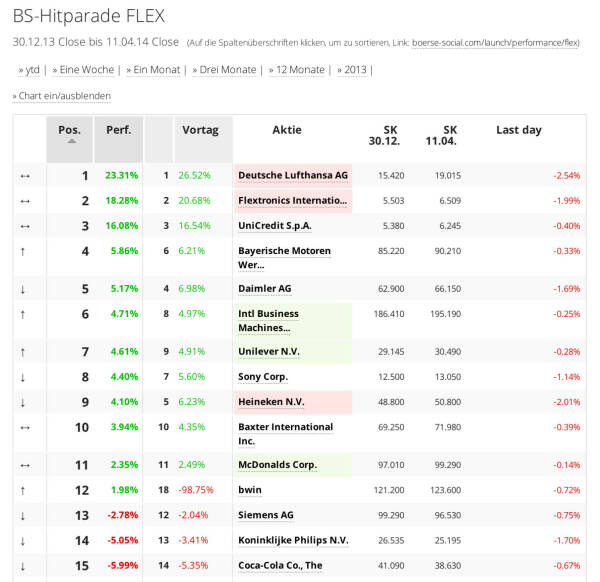Viewport: 600px width, 582px height.
Task: Sort table by Vortag column header
Action: click(200, 130)
